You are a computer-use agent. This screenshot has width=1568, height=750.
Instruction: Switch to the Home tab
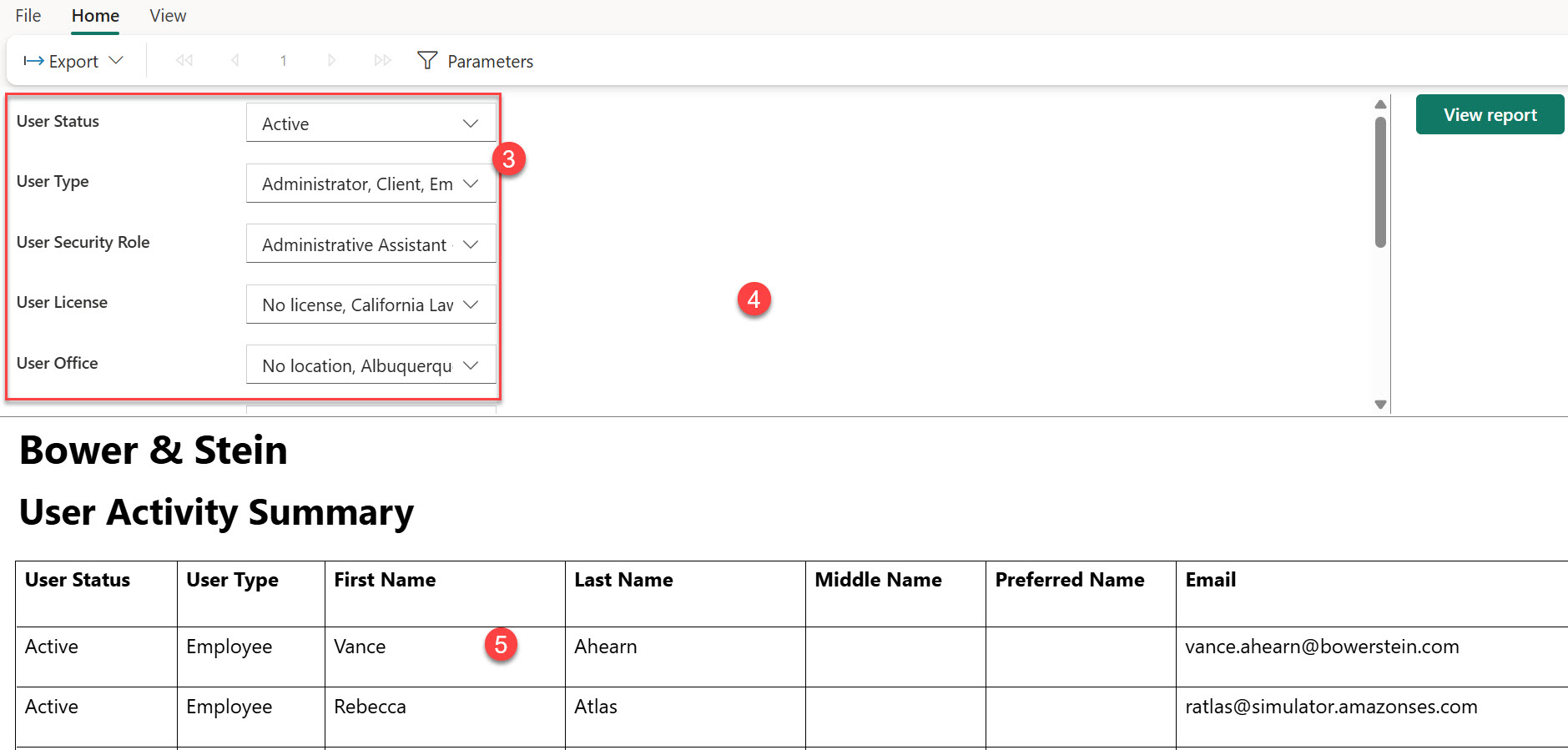pyautogui.click(x=95, y=16)
